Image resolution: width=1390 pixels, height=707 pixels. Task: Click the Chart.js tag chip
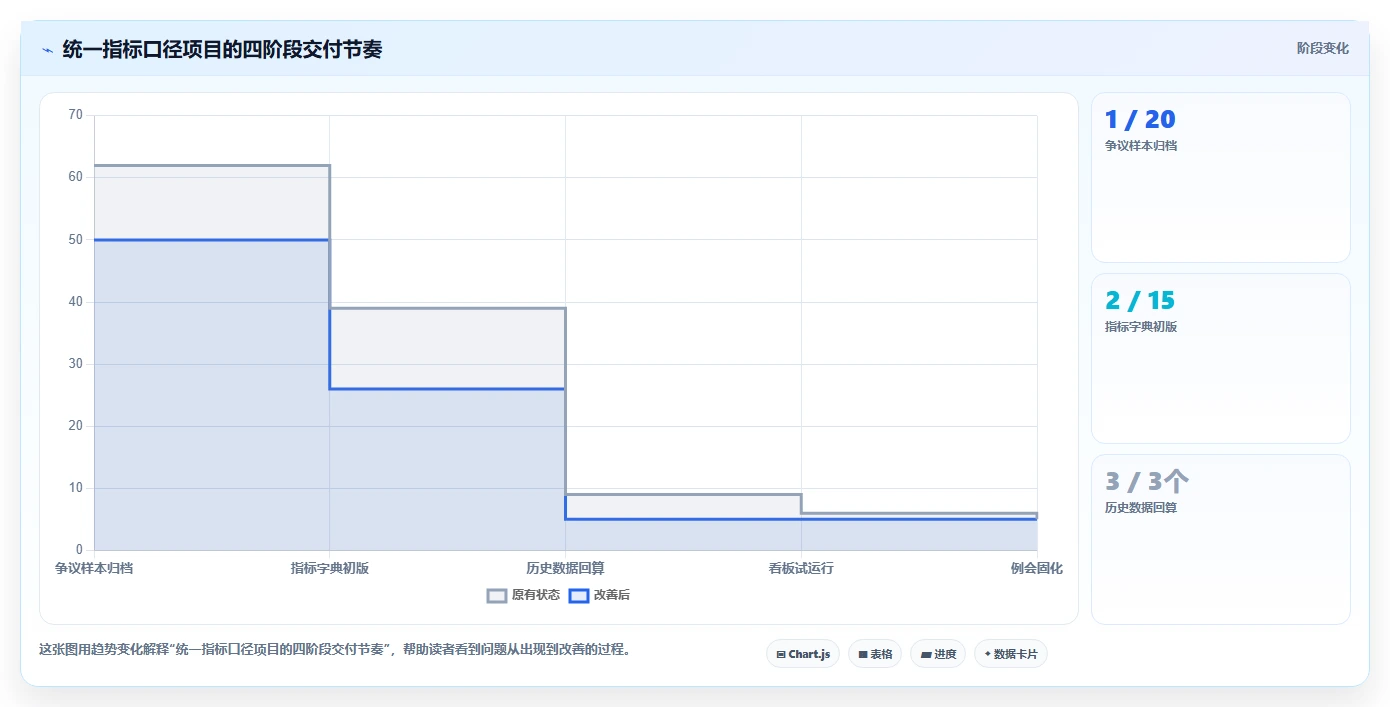pos(803,654)
